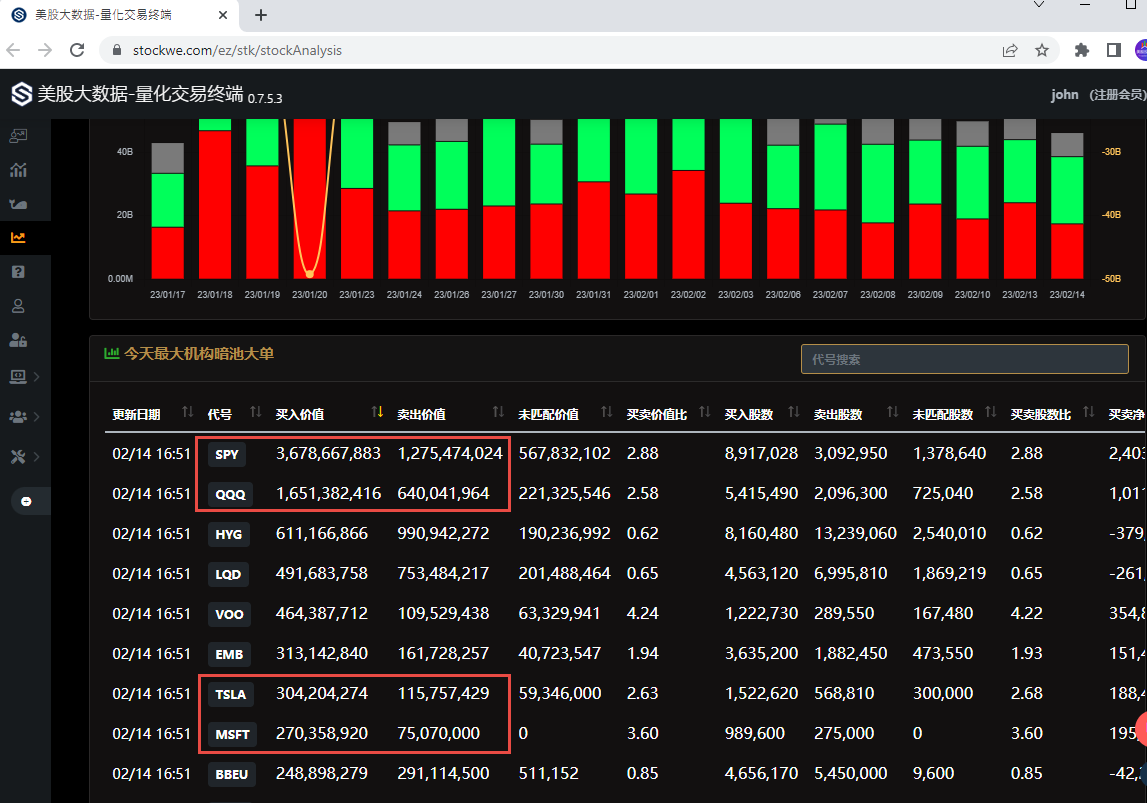
Task: Click the HYG ticker badge
Action: (x=228, y=535)
